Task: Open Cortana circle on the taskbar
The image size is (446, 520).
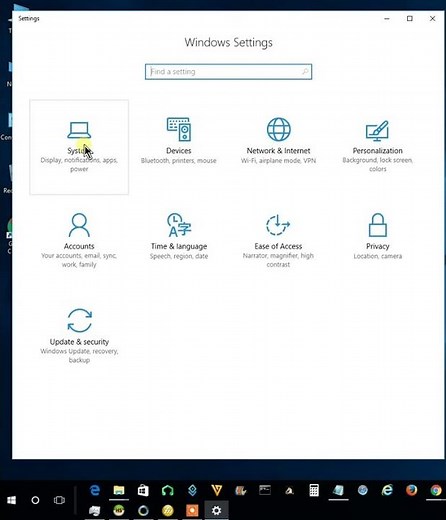Action: [x=35, y=500]
